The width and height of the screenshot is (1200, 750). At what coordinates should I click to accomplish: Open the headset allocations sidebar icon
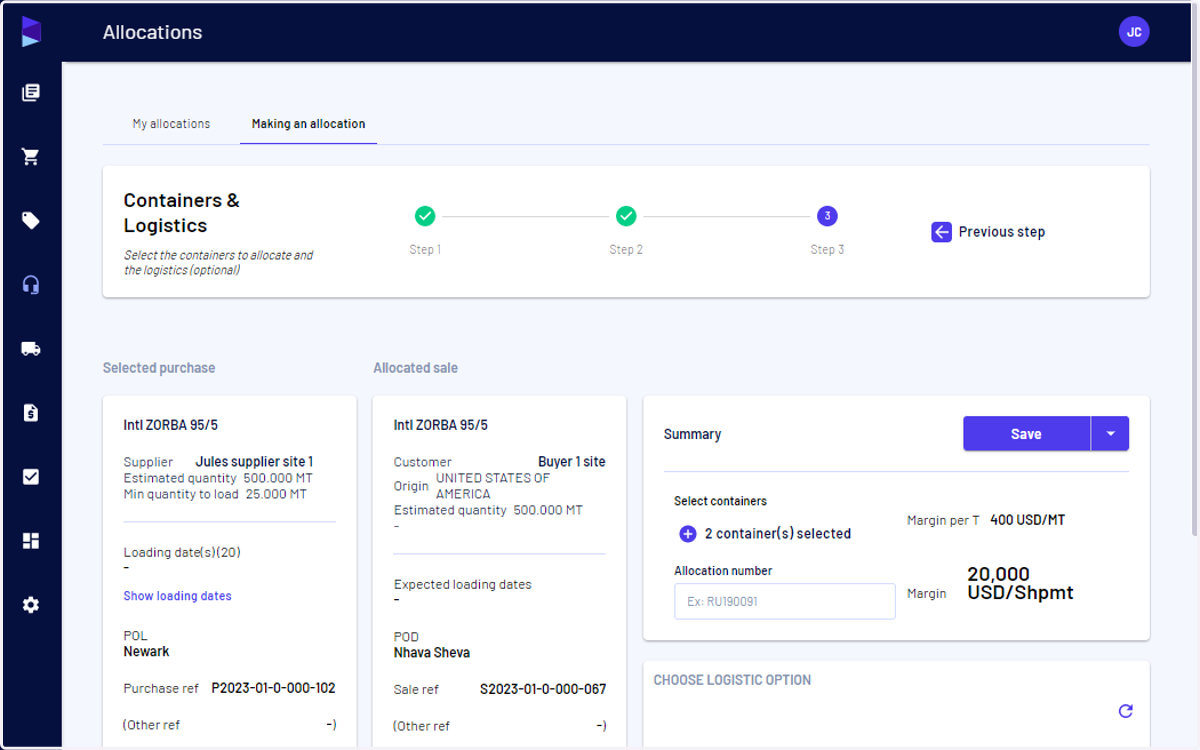[31, 285]
